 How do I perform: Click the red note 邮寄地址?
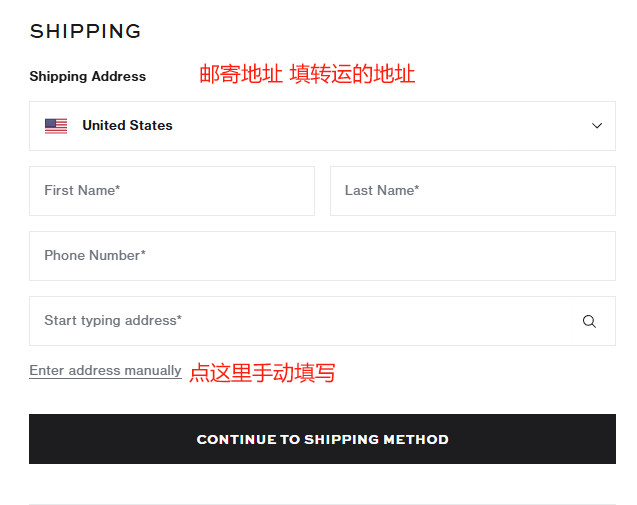click(241, 74)
